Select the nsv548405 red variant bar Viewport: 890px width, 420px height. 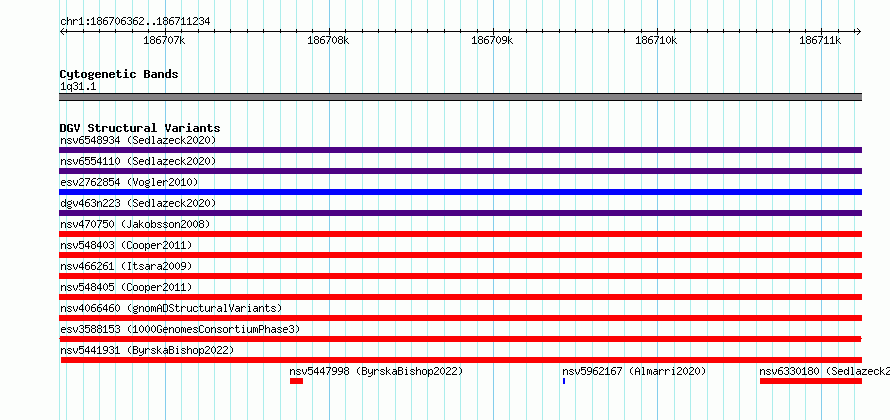click(x=460, y=297)
